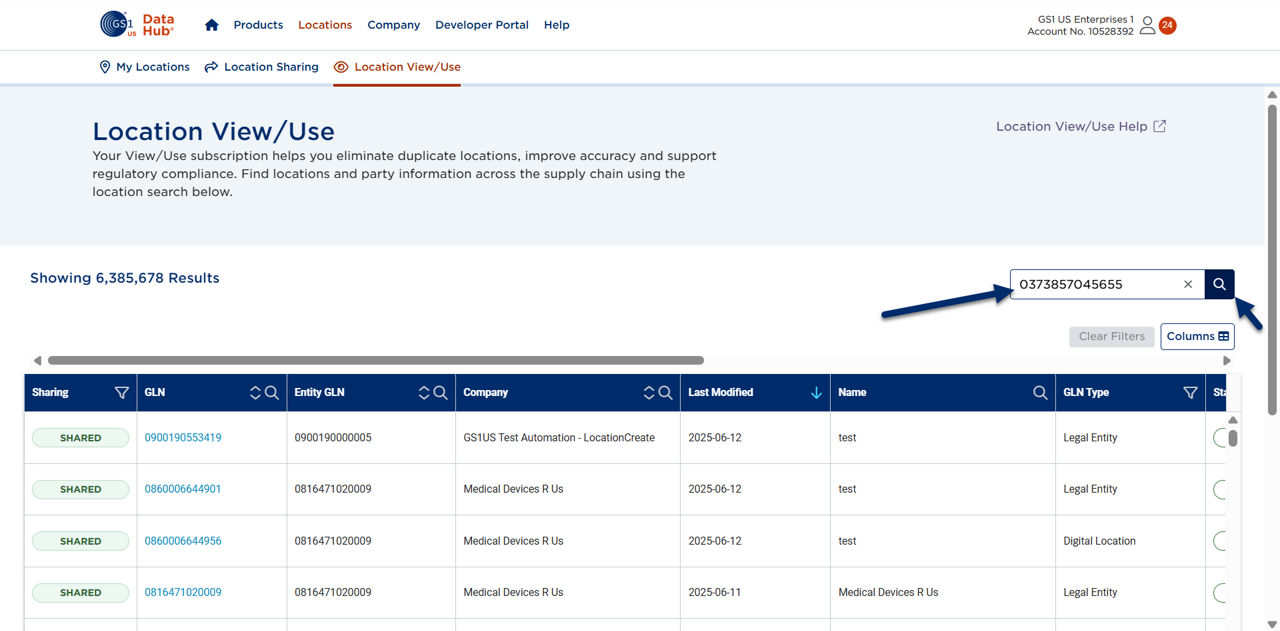The image size is (1280, 631).
Task: Click SHARED badge for GLN 0816471020009 row
Action: pos(80,592)
